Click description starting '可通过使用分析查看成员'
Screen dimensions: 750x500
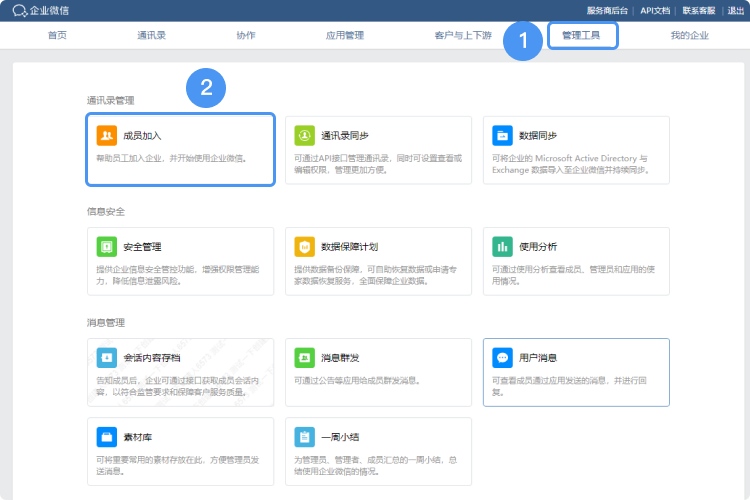[x=574, y=275]
